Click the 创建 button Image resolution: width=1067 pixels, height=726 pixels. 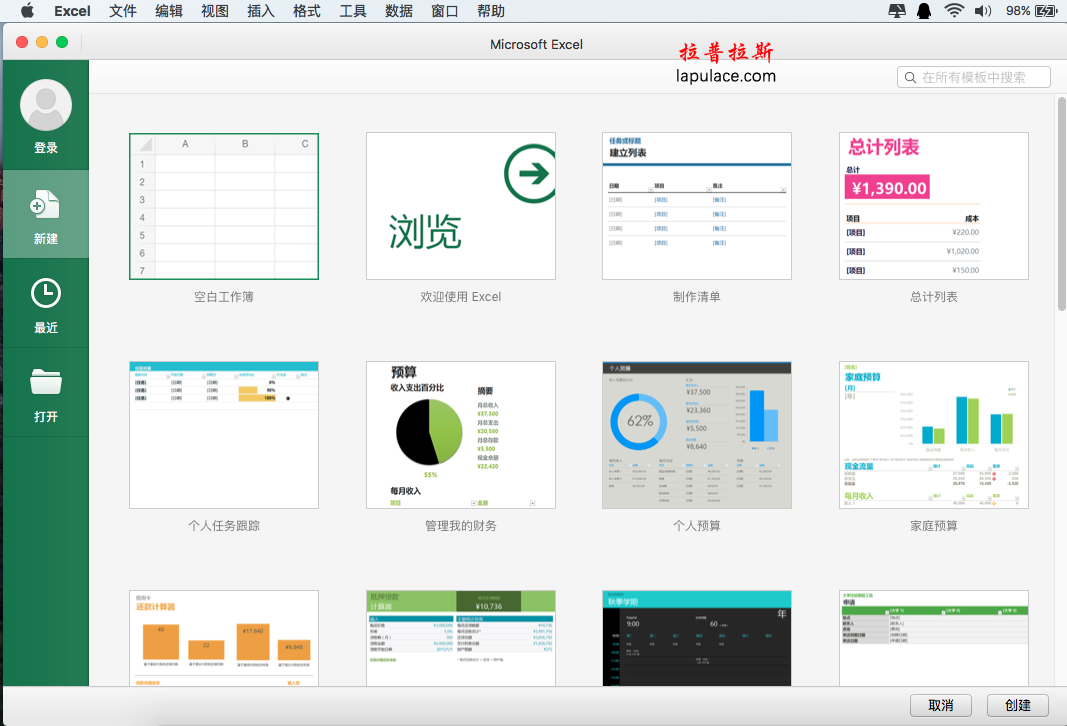(1017, 706)
